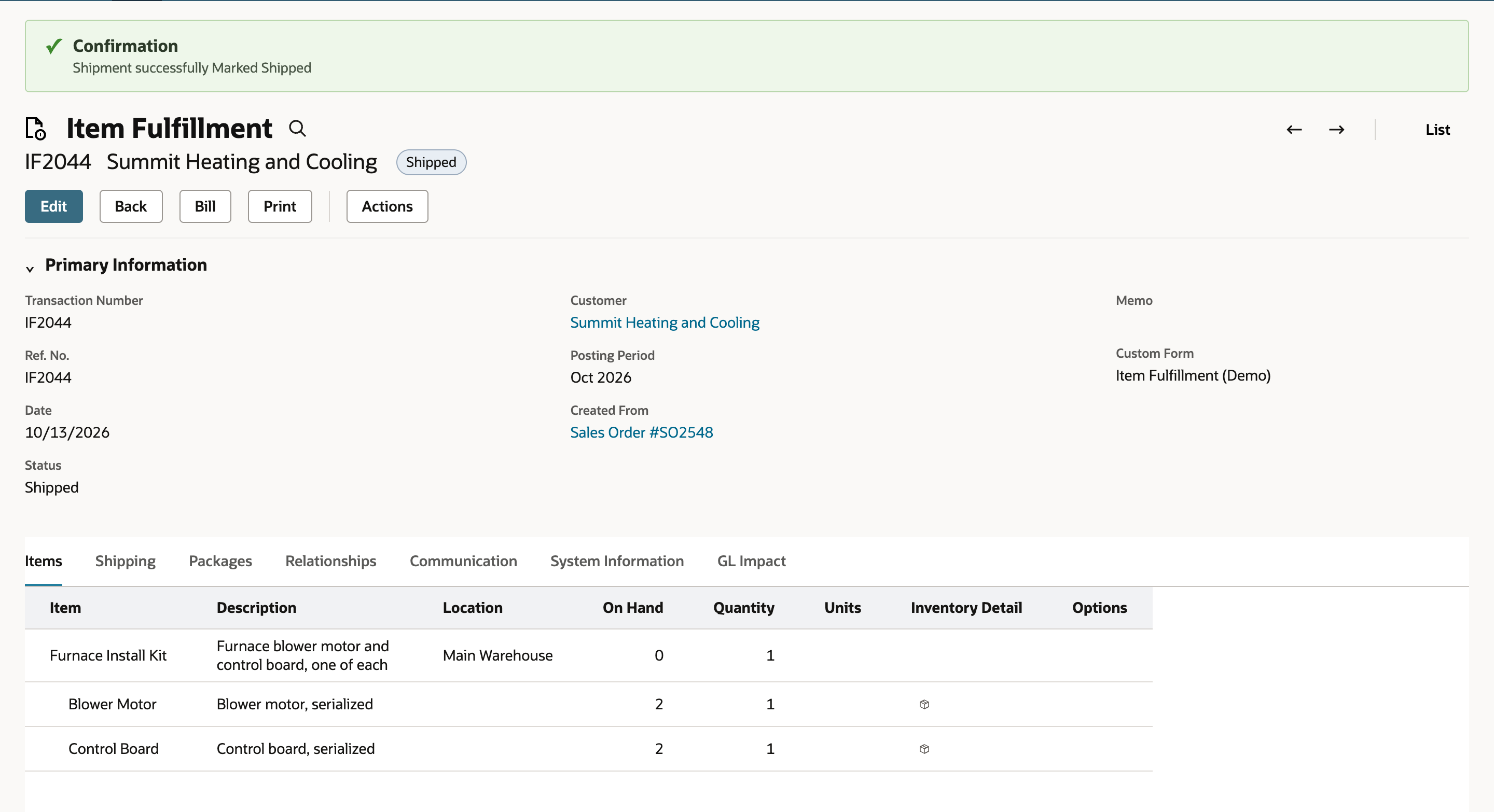Click Item Fulfillment (Demo) custom form value
This screenshot has width=1494, height=812.
(1193, 375)
